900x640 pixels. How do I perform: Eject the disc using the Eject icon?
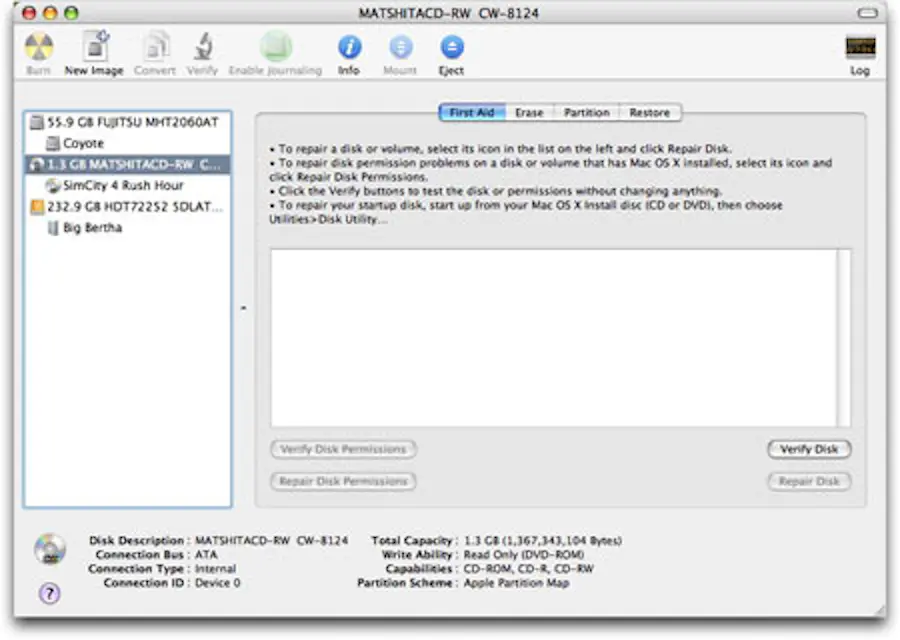click(x=451, y=50)
